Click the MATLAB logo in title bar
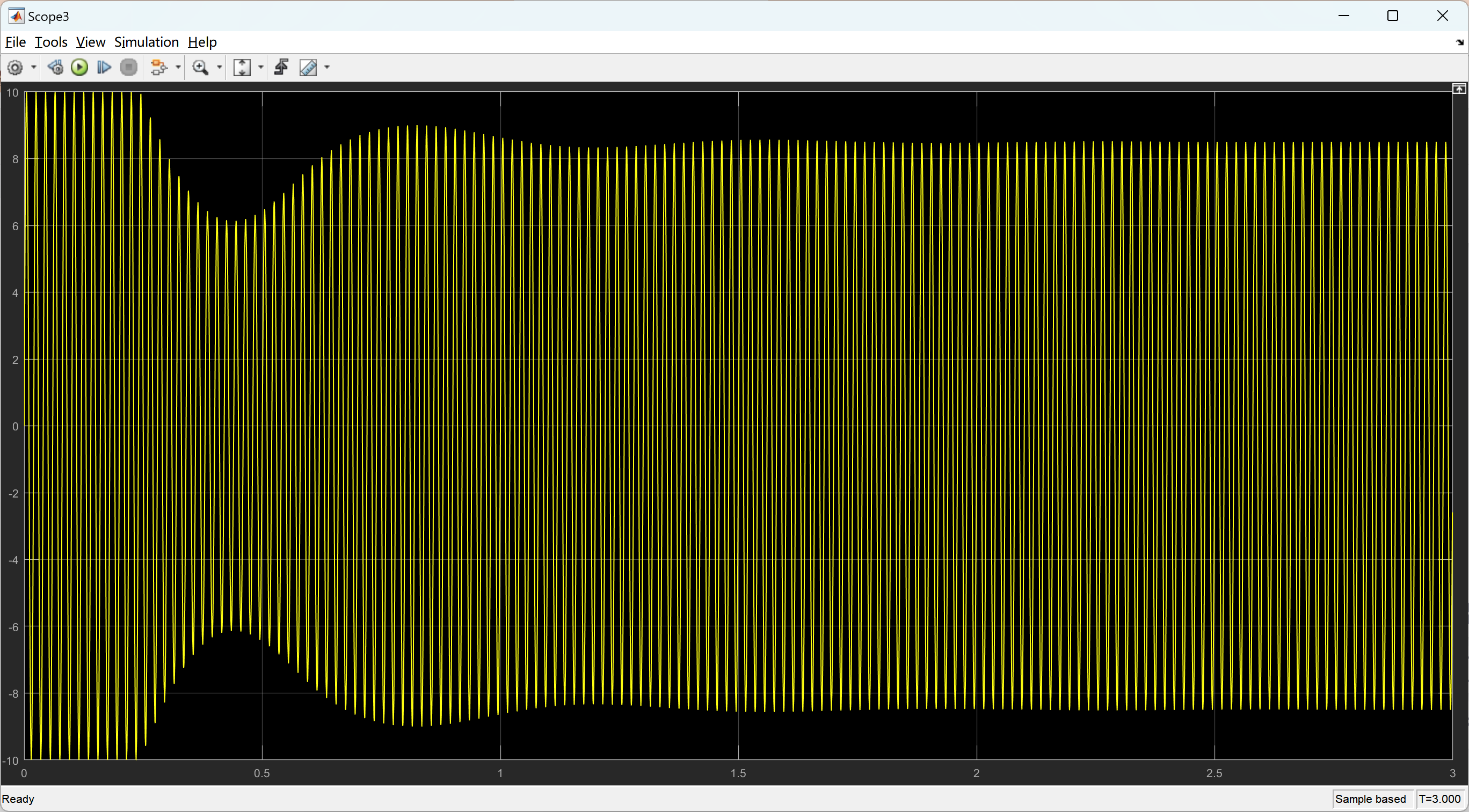 click(x=17, y=16)
